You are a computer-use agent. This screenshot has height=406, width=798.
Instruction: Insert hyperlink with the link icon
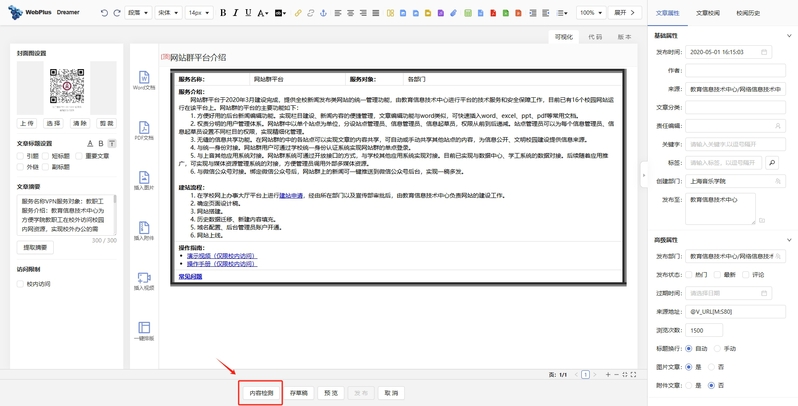(x=298, y=13)
